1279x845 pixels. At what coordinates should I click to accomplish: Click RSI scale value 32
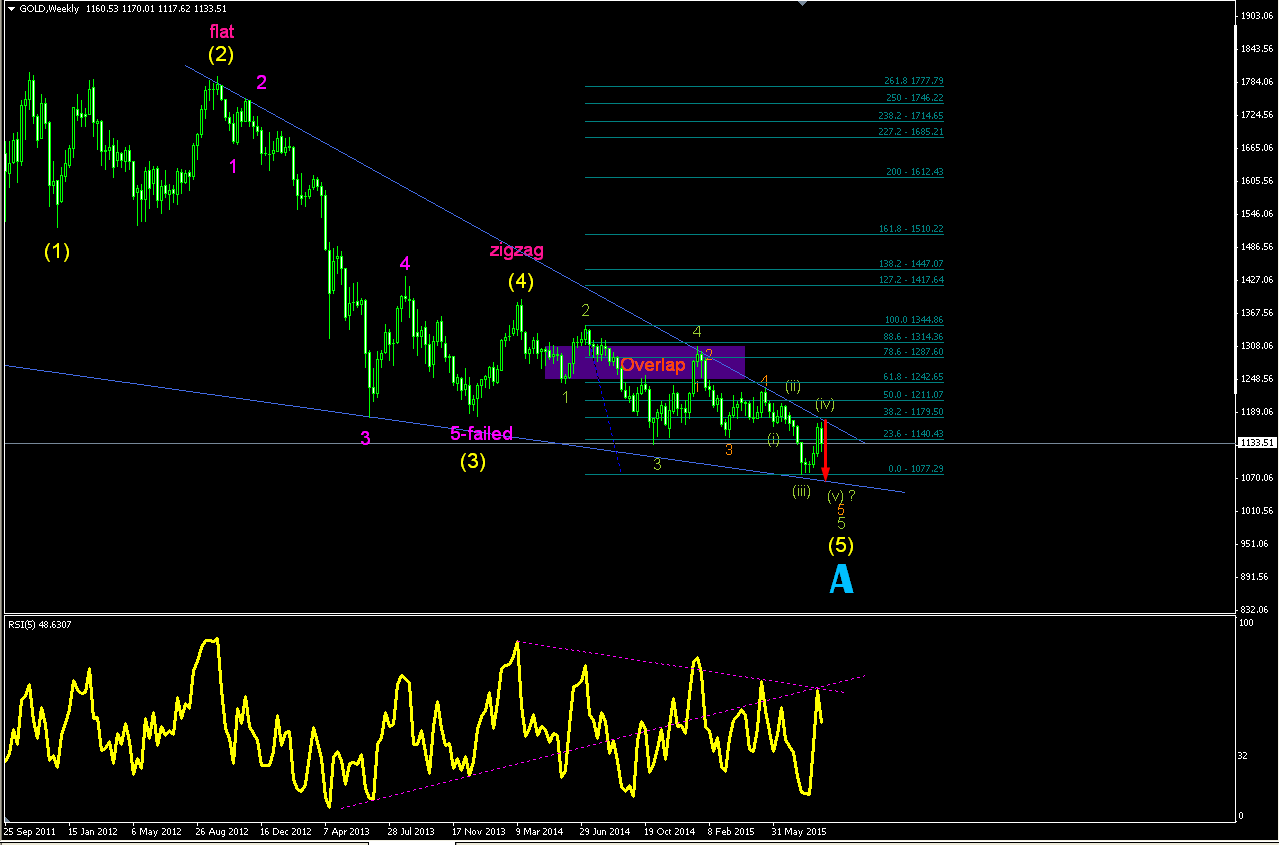(1243, 756)
